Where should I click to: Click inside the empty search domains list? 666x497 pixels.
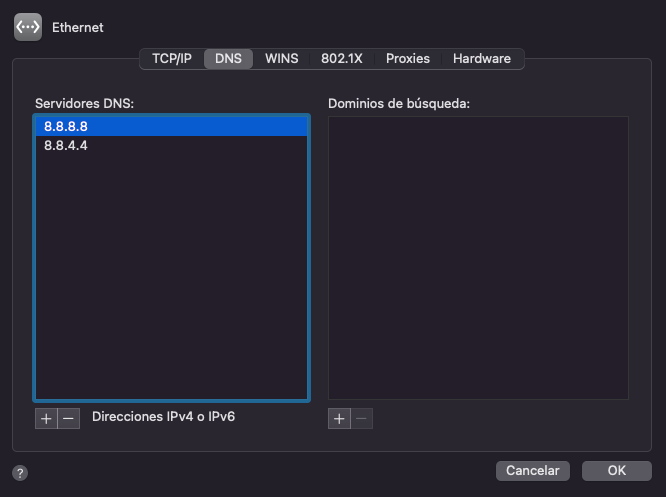(478, 258)
